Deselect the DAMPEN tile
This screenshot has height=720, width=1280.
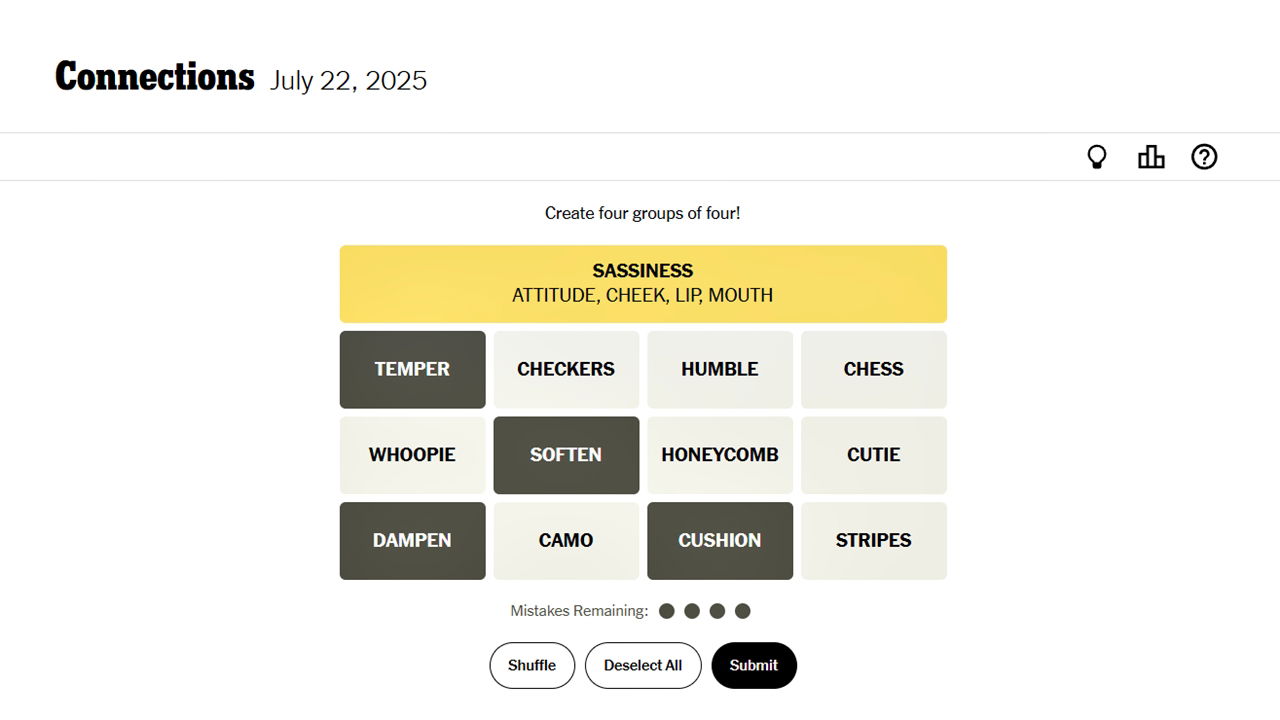412,541
